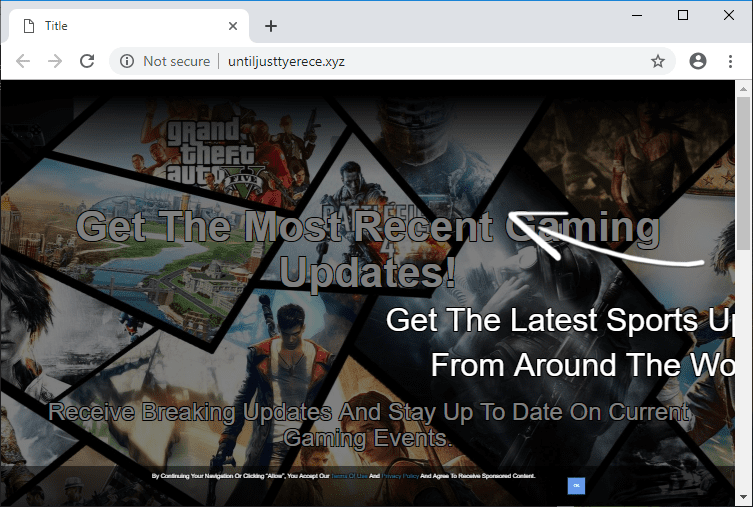View site information via Not secure icon

[127, 61]
